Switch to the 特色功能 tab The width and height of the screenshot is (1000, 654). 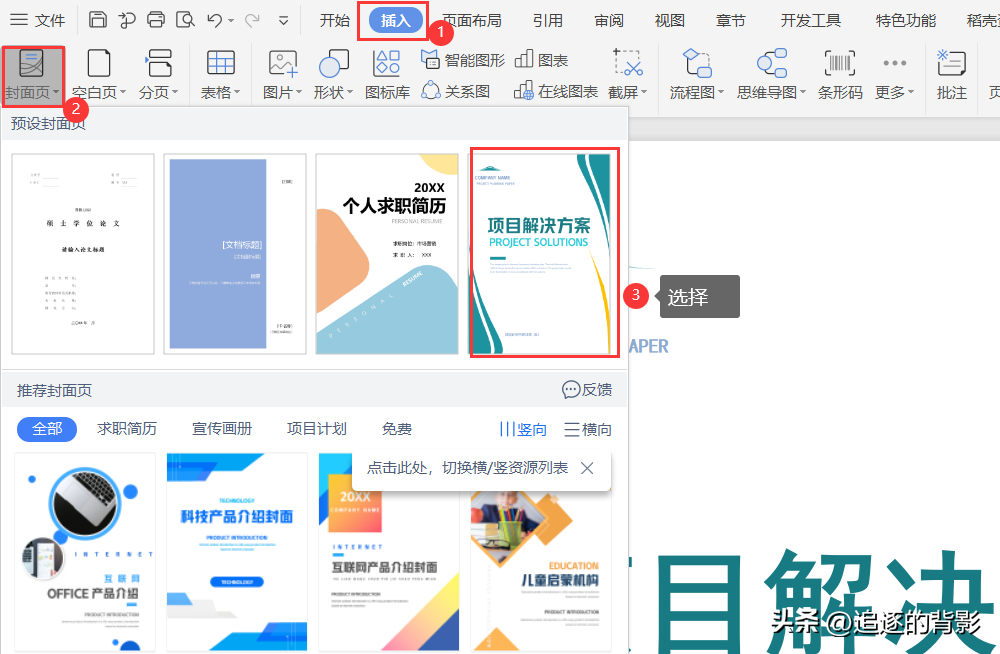(x=906, y=20)
